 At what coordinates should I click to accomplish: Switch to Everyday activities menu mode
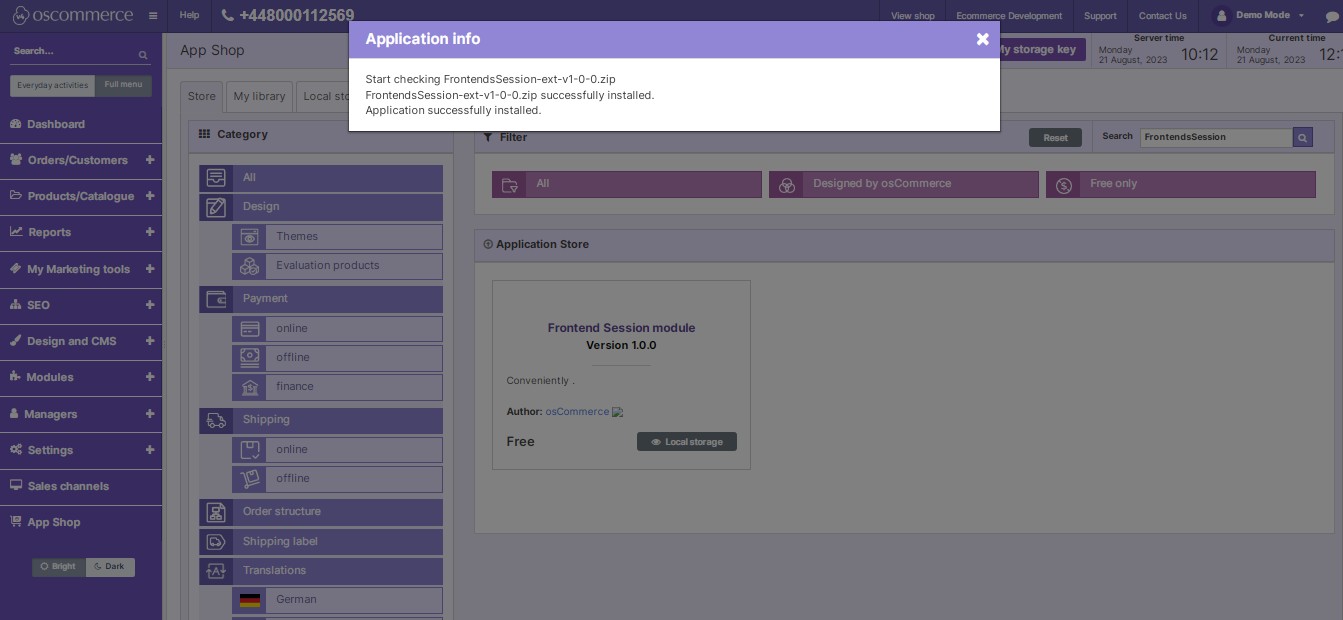click(53, 85)
